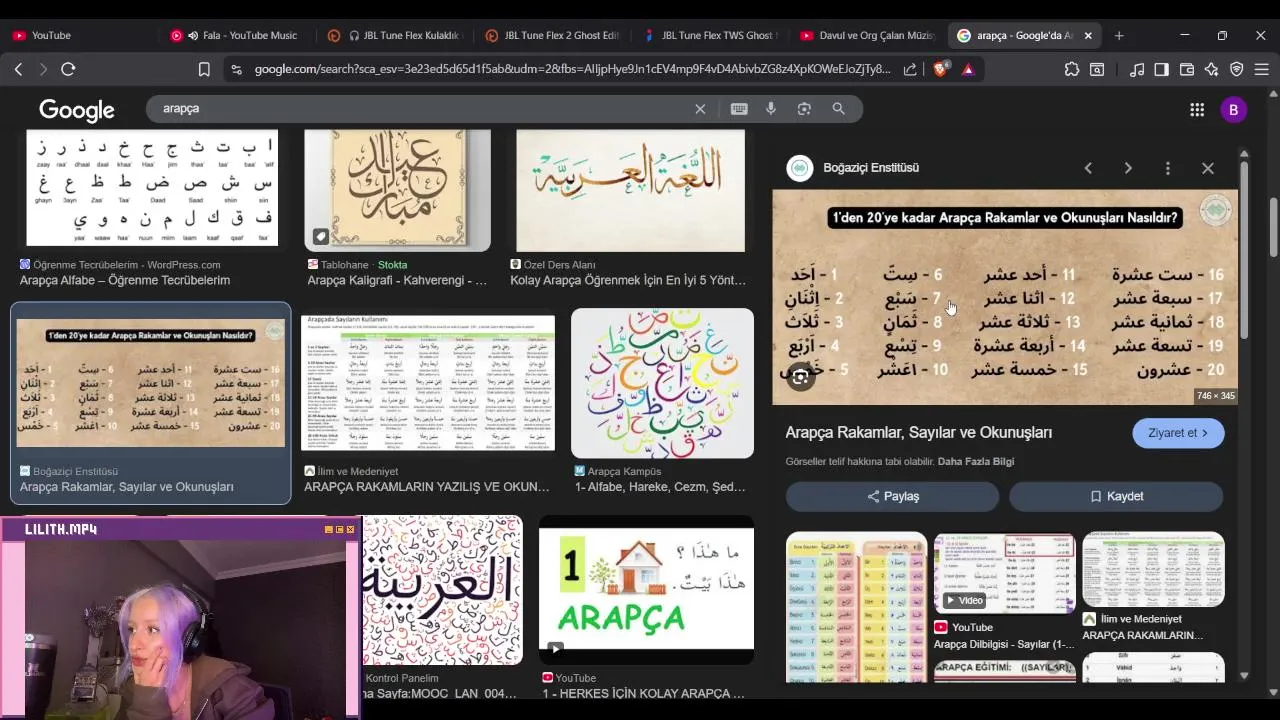Open a new browser tab
This screenshot has width=1280, height=720.
pos(1119,35)
